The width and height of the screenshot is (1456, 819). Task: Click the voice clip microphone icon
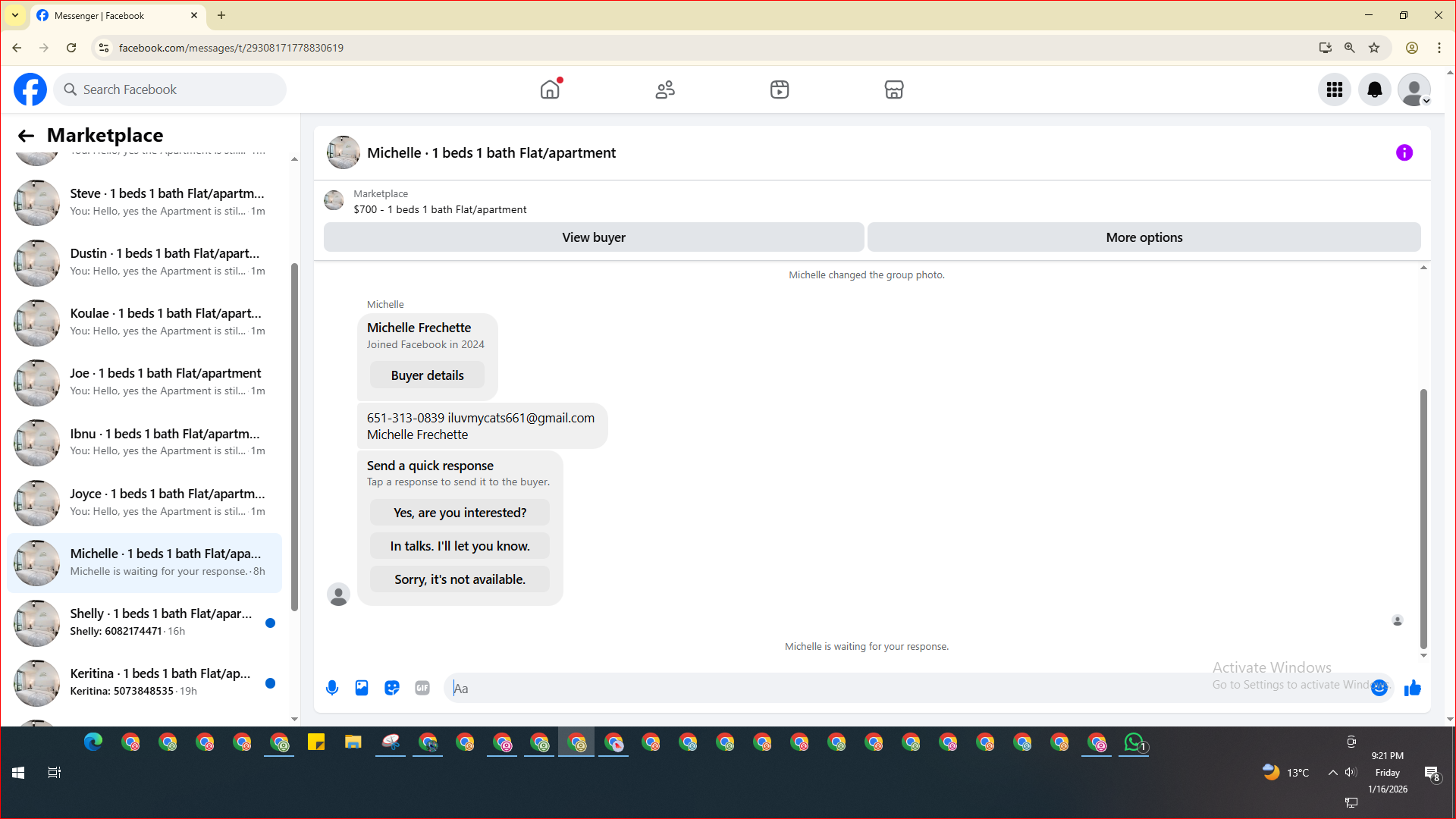click(332, 688)
